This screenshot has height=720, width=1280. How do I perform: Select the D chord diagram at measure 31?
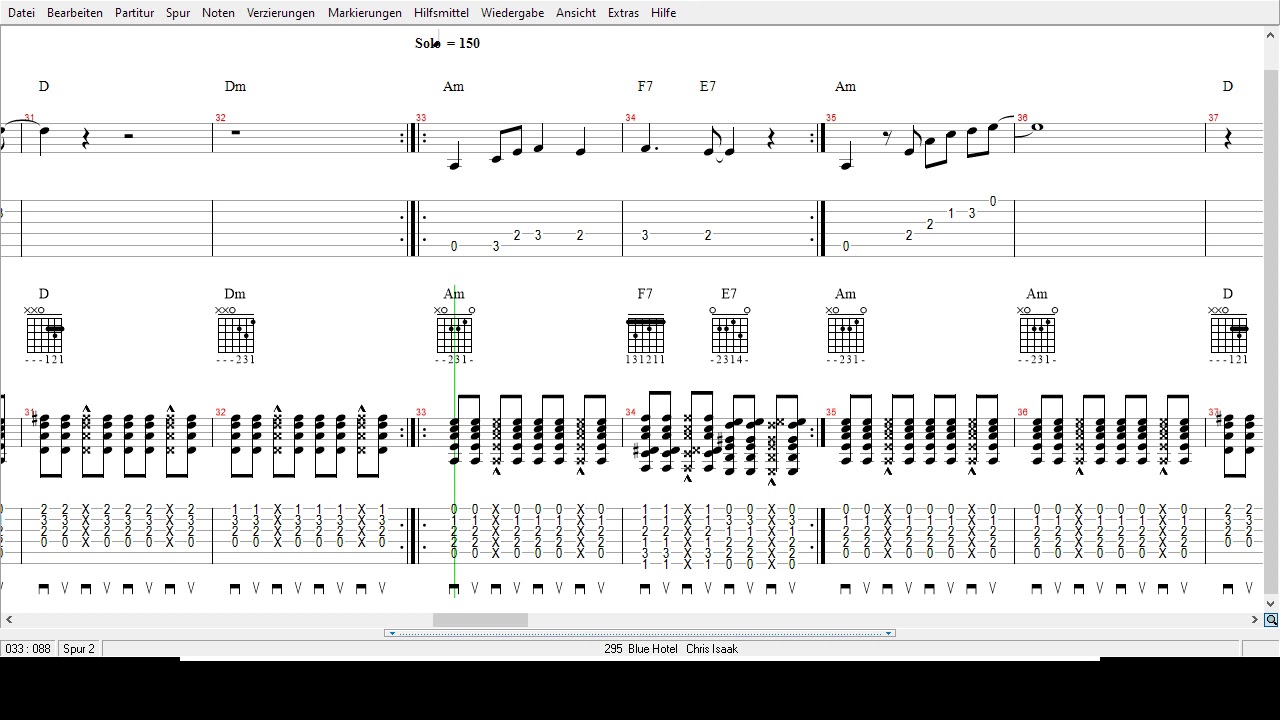pos(45,334)
